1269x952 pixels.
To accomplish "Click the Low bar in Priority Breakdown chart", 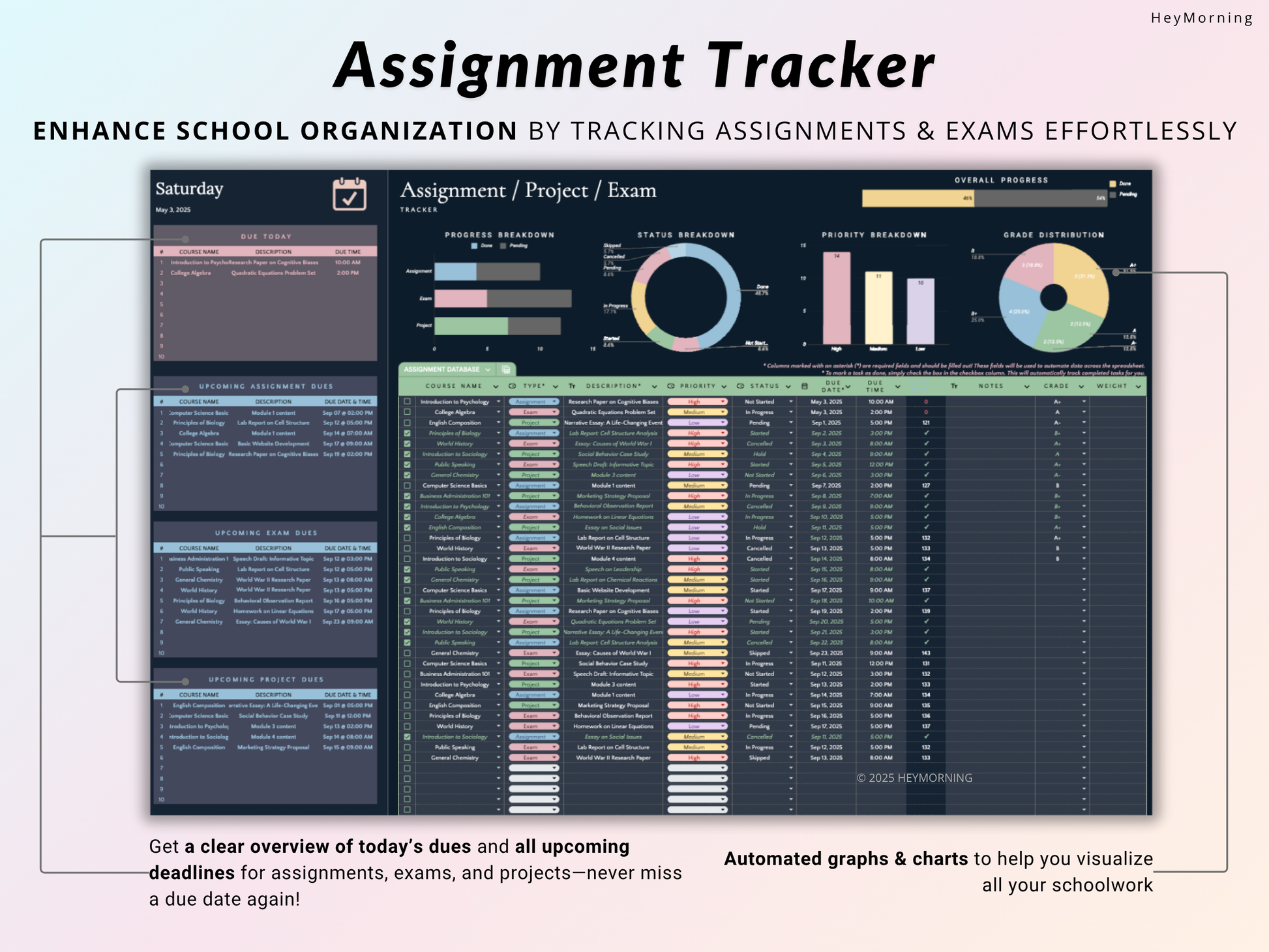I will [x=920, y=311].
